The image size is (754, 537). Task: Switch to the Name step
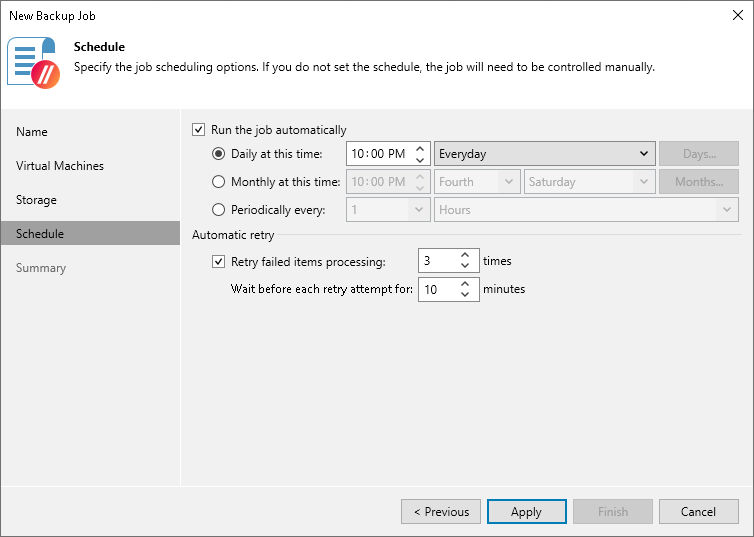coord(32,132)
